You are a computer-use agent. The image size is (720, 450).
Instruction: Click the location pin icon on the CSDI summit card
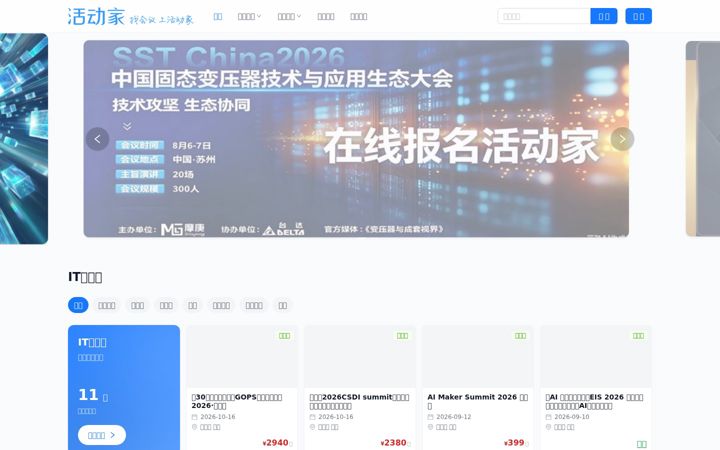click(312, 427)
